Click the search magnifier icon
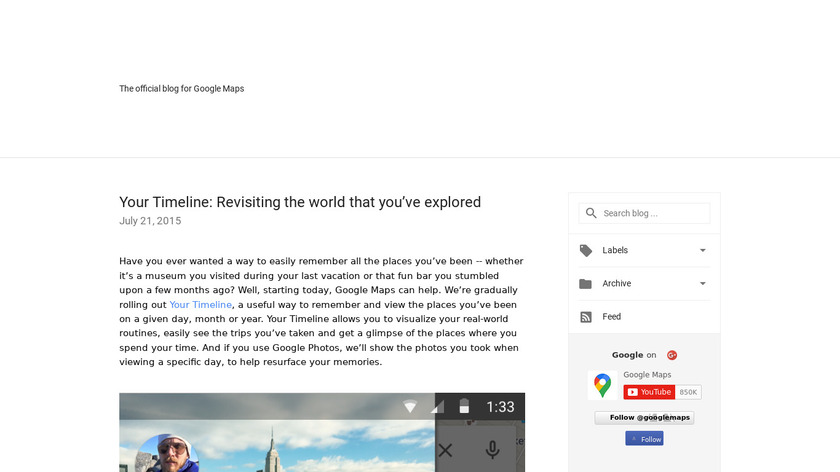Image resolution: width=840 pixels, height=472 pixels. click(591, 213)
